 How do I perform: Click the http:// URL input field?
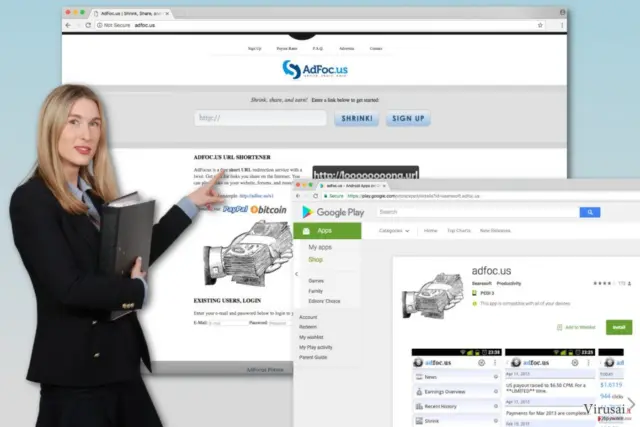coord(260,118)
